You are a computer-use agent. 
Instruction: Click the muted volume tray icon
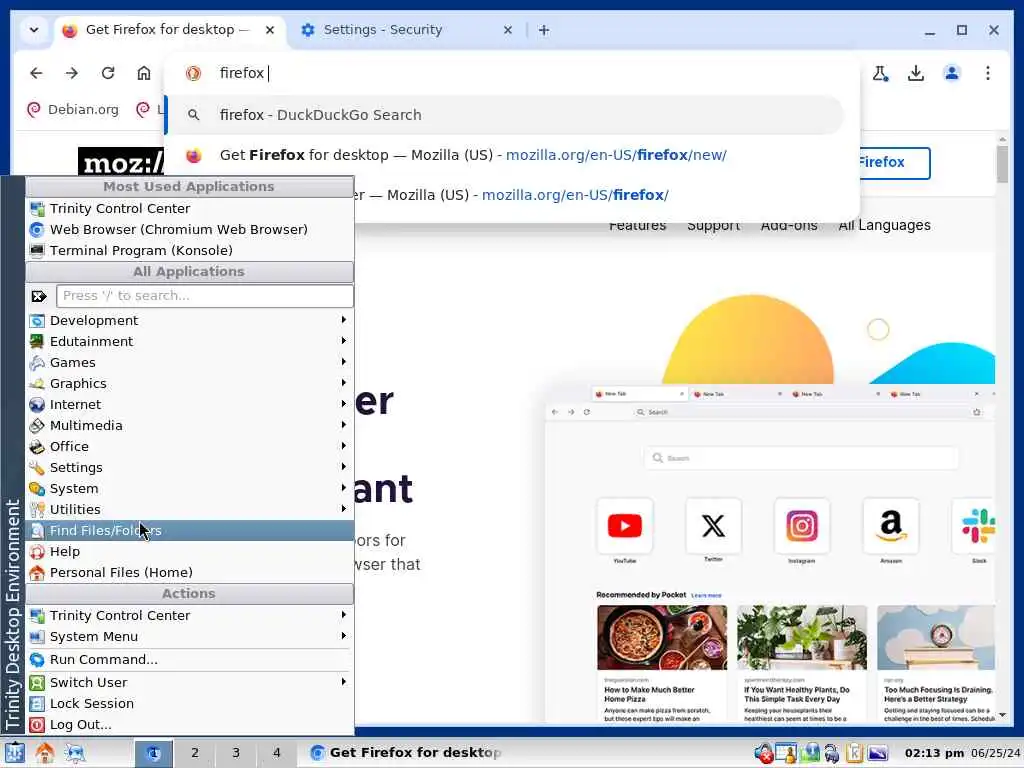click(x=763, y=754)
